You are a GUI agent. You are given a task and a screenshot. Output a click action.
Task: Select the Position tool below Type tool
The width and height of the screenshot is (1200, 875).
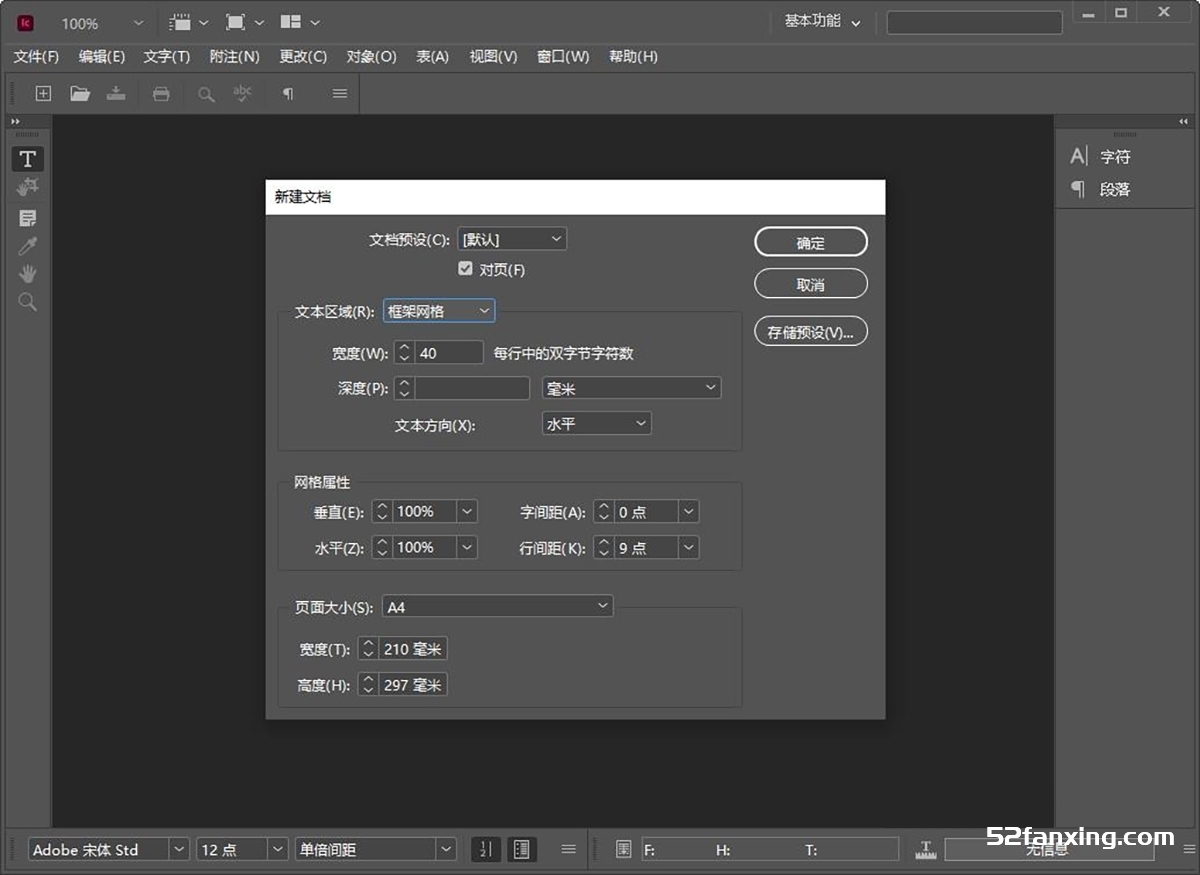pos(27,187)
